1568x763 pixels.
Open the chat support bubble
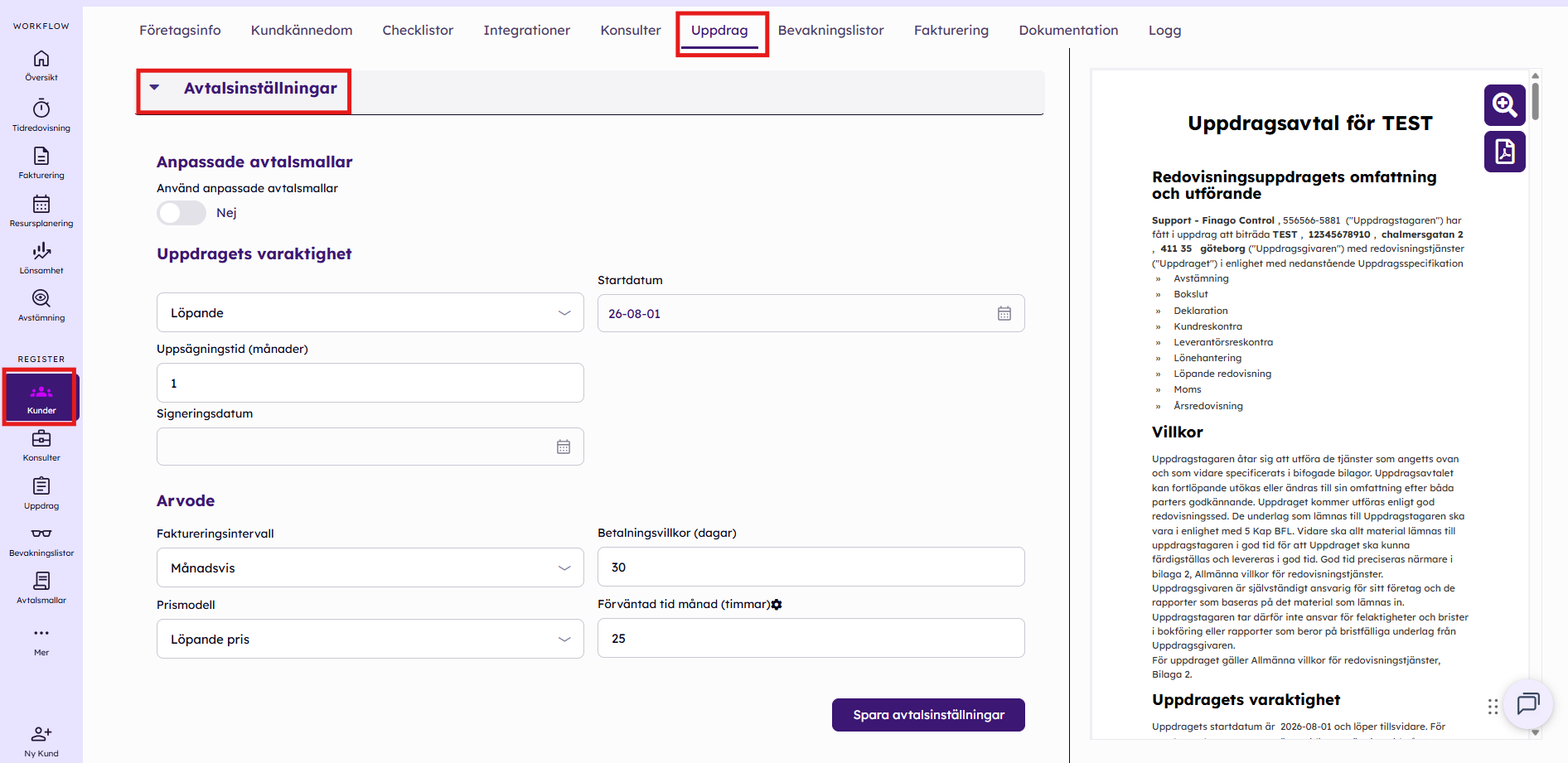pos(1527,704)
